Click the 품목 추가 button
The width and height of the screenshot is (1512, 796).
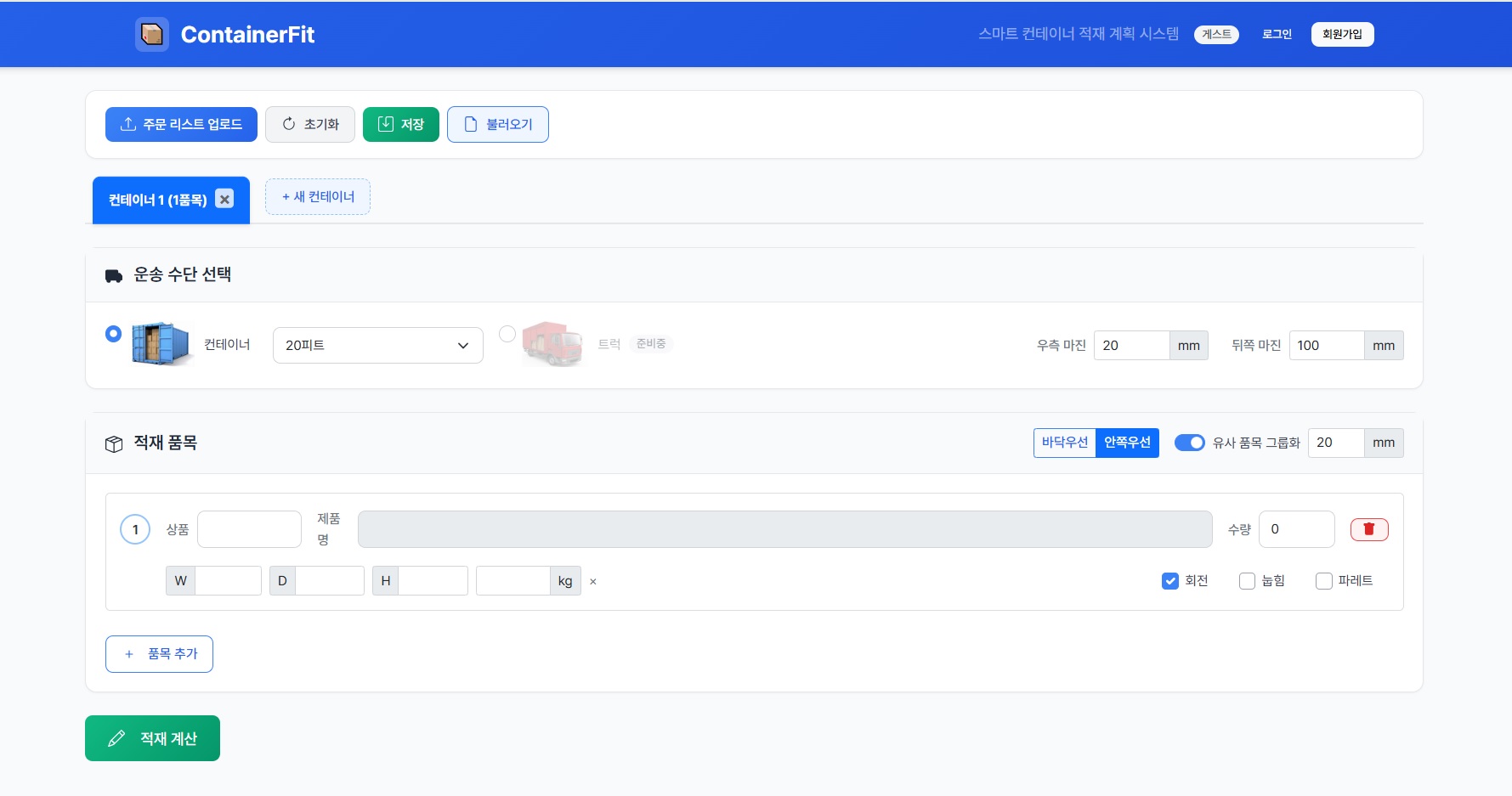pyautogui.click(x=159, y=654)
